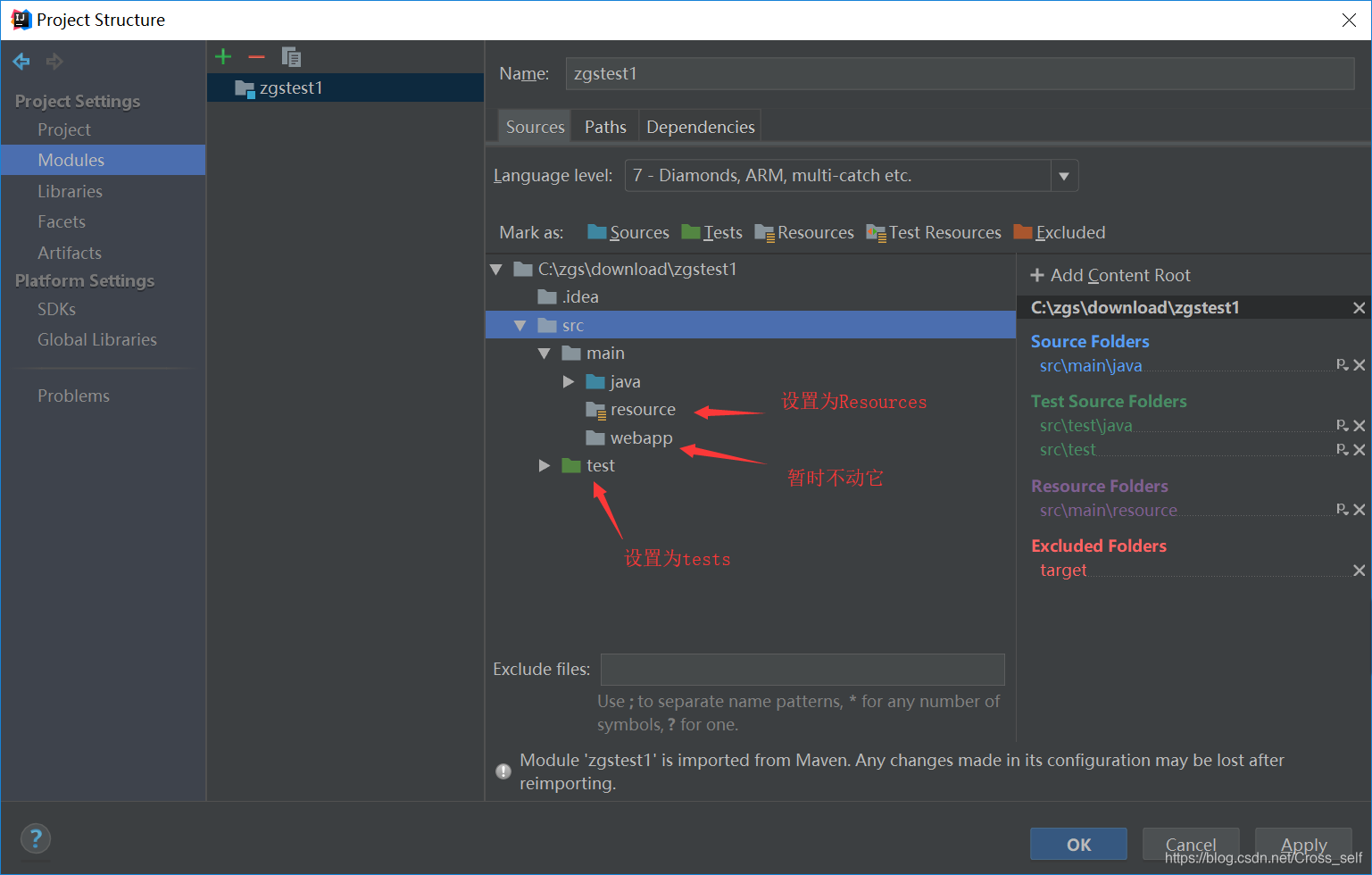The image size is (1372, 875).
Task: Remove content root C:\zgs\download\zgstest1
Action: click(1359, 307)
